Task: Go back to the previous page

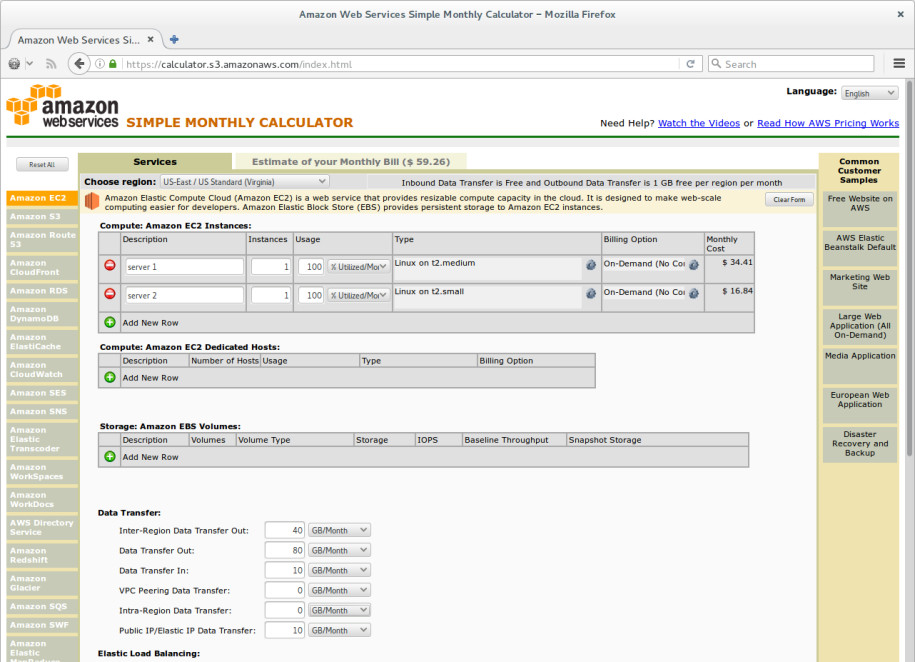Action: (x=79, y=64)
